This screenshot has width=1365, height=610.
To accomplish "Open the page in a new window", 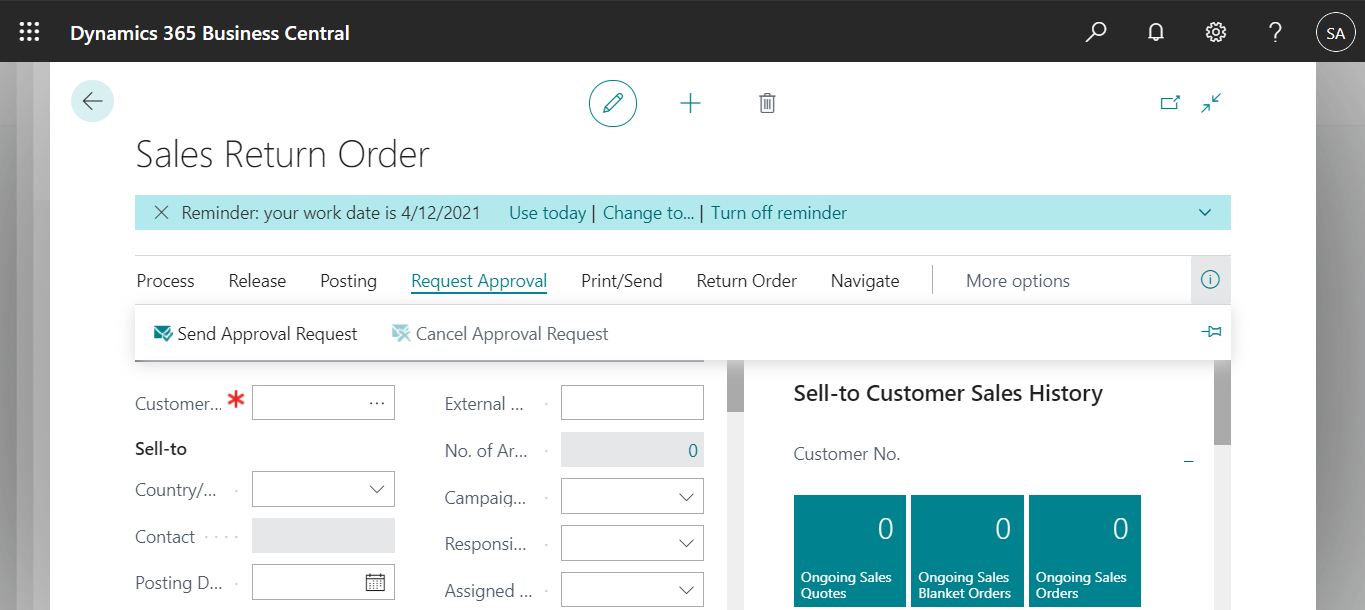I will [1170, 102].
